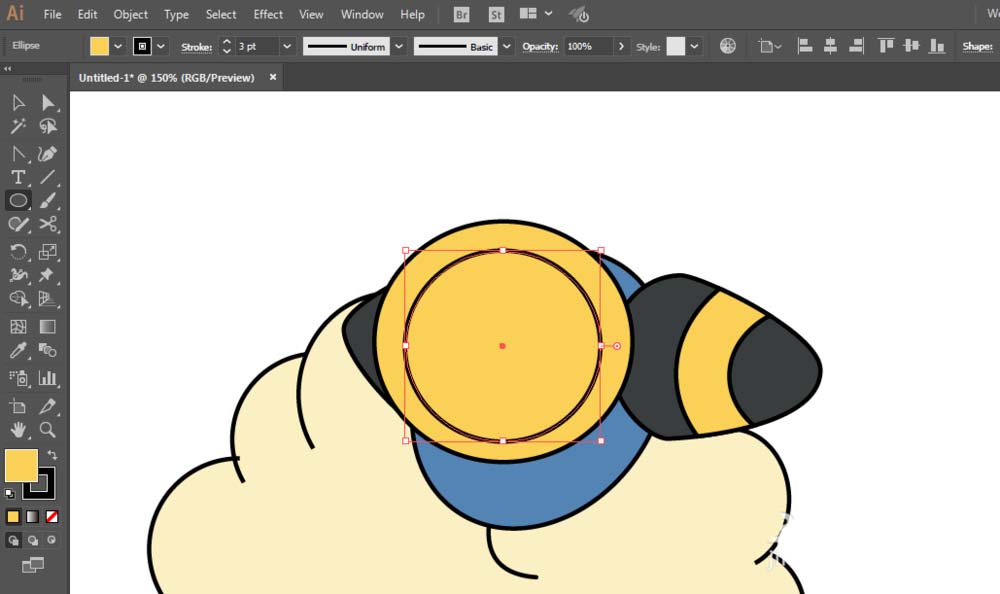Switch to the Untitled-1* document tab
Viewport: 1000px width, 594px height.
tap(166, 77)
